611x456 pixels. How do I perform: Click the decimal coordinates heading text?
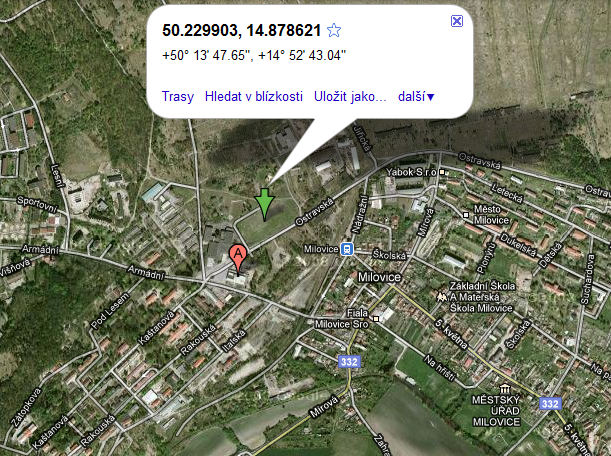tap(242, 30)
